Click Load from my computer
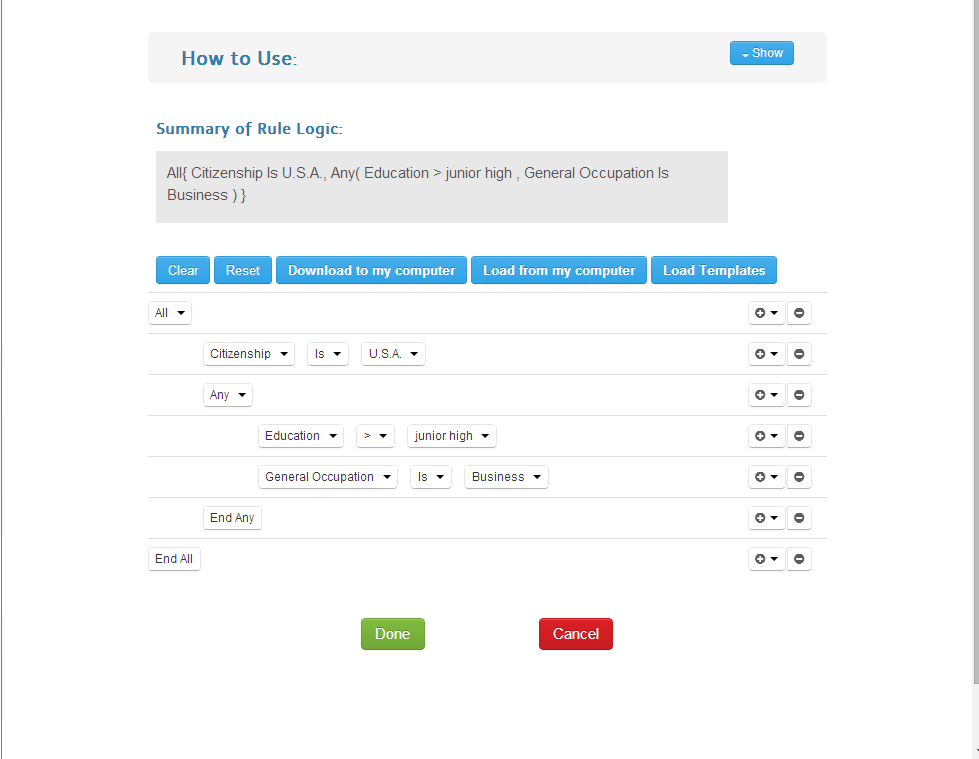The image size is (979, 759). [559, 270]
